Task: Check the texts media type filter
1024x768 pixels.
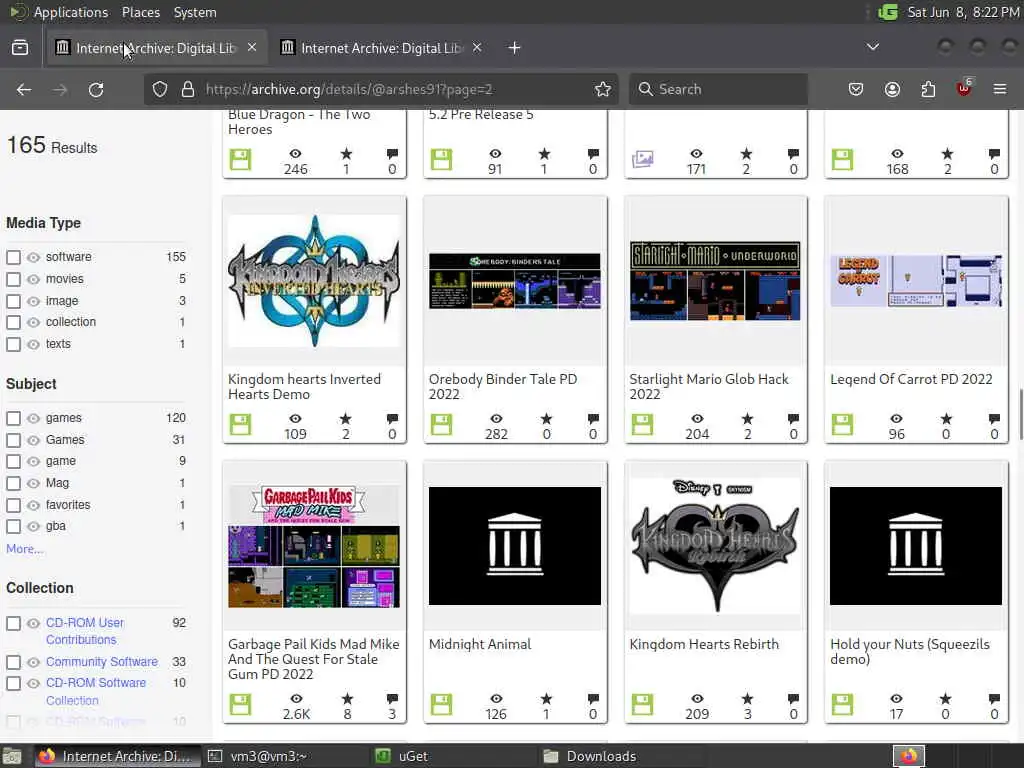Action: (x=13, y=344)
